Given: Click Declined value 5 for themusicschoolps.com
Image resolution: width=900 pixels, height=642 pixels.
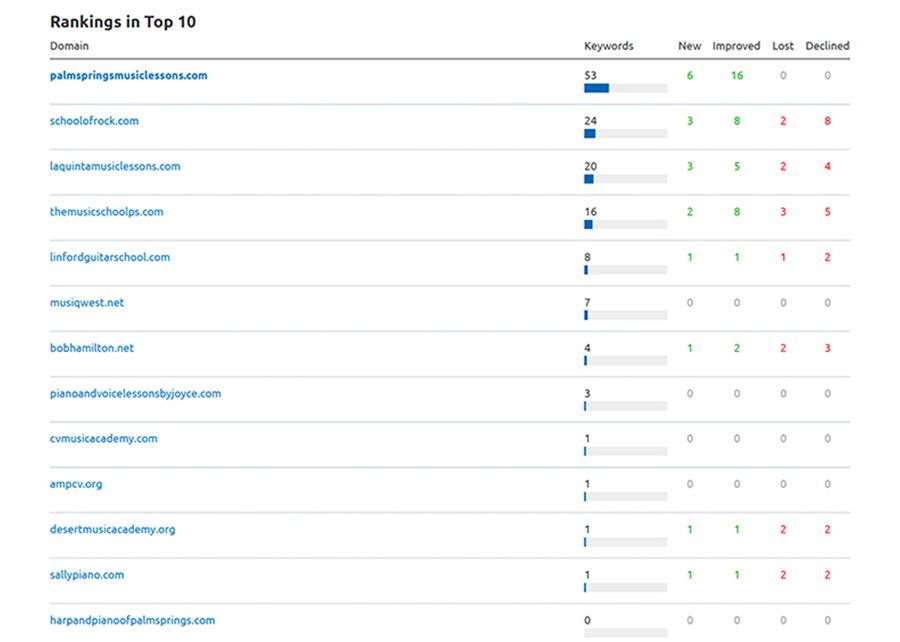Looking at the screenshot, I should (828, 211).
